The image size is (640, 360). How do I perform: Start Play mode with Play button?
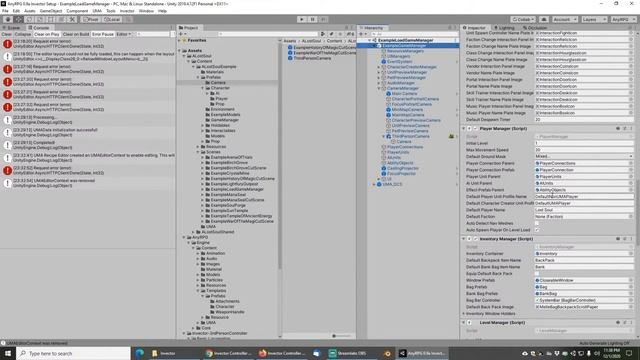(x=302, y=19)
